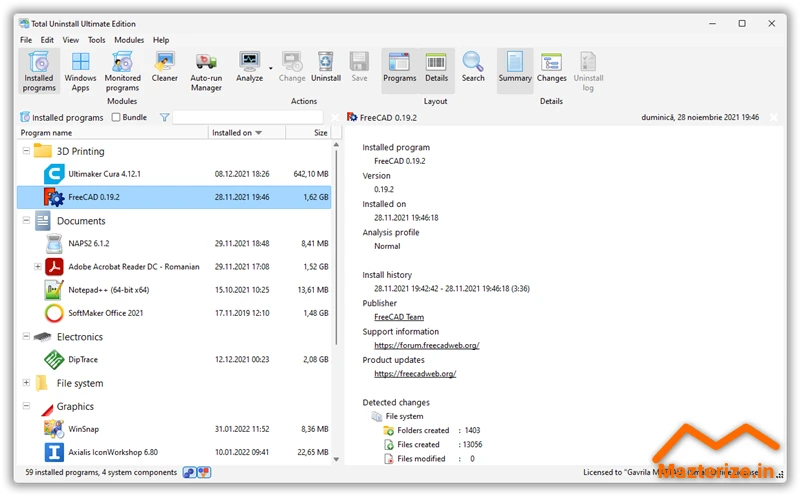Screen dimensions: 800x496
Task: Expand the File system group
Action: [26, 382]
